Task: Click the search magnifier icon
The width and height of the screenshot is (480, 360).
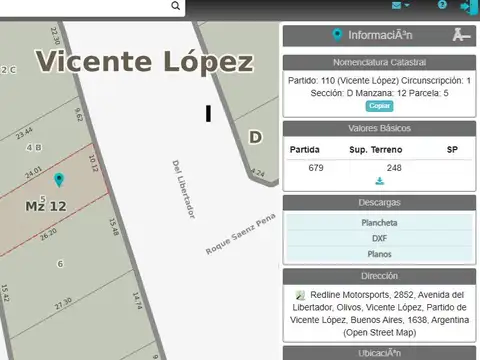Action: tap(175, 6)
